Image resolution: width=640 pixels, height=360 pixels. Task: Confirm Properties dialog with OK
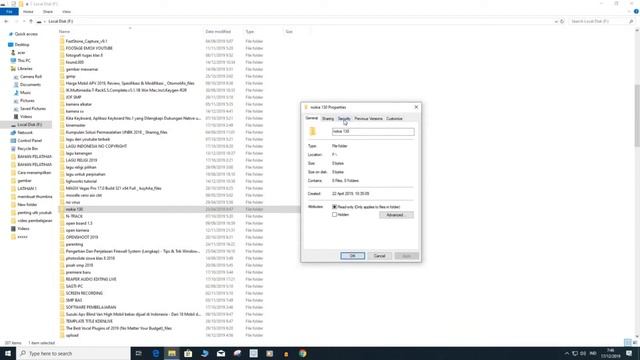click(353, 256)
